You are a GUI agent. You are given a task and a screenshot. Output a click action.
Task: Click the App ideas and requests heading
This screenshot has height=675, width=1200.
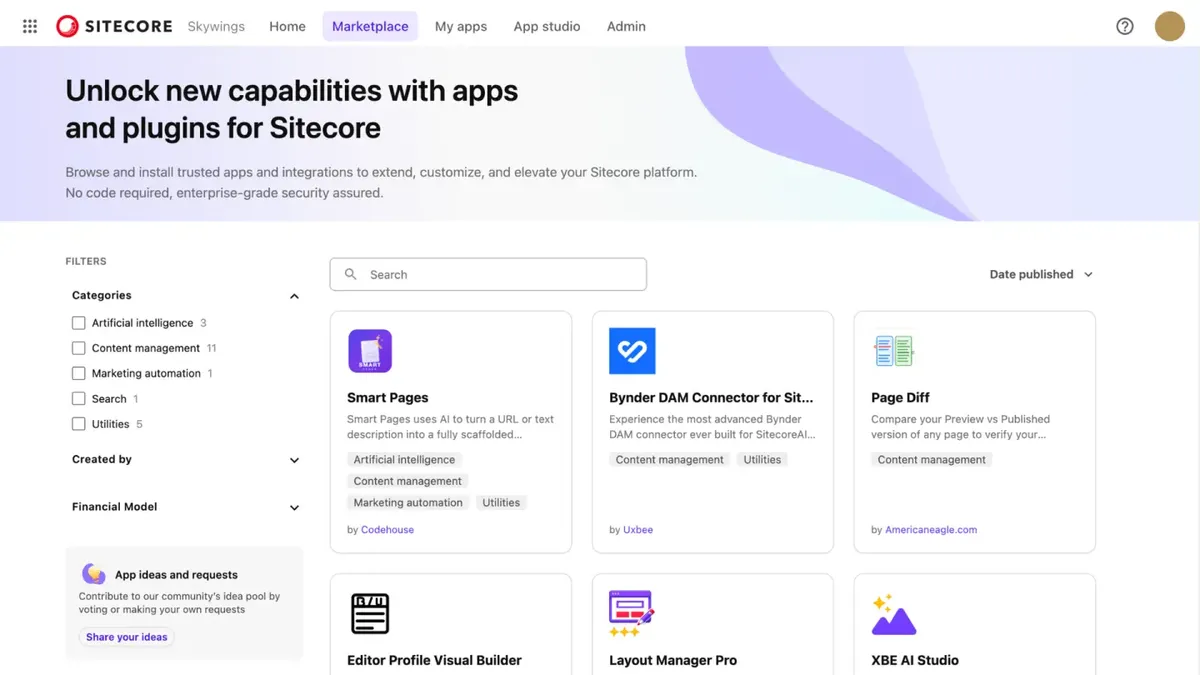coord(176,575)
